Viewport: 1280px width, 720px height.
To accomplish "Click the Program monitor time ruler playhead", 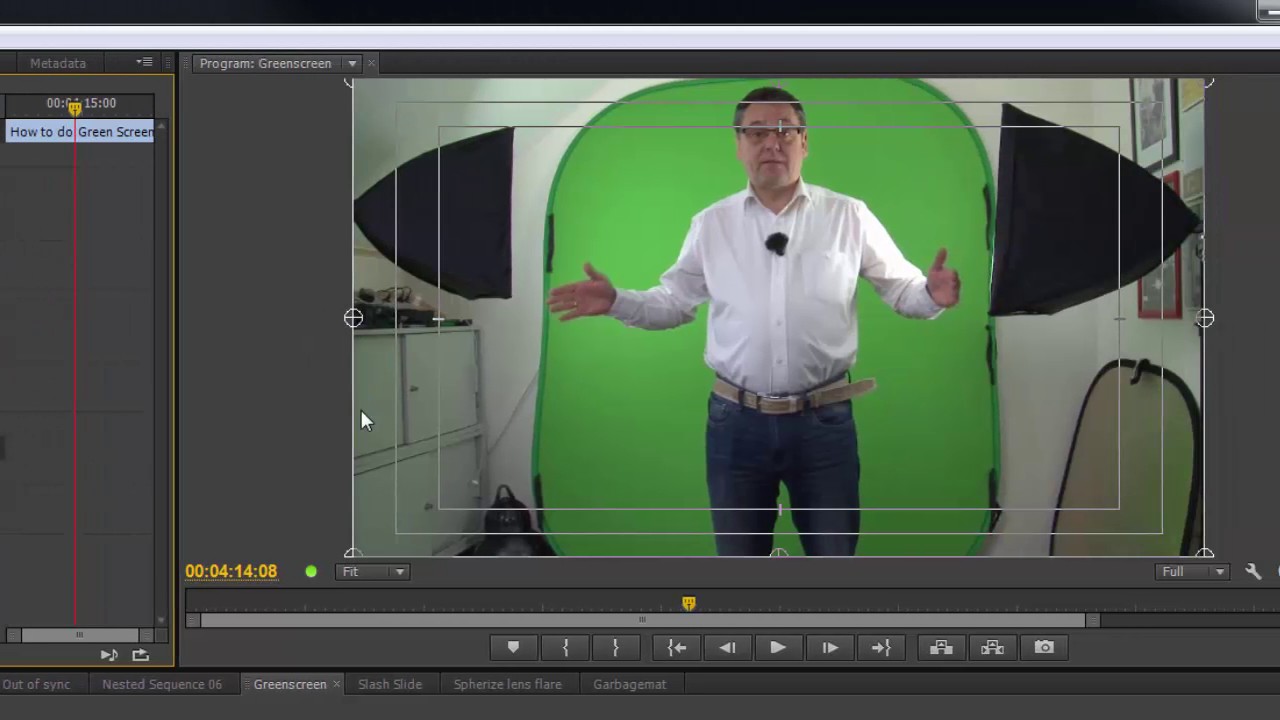I will [688, 603].
